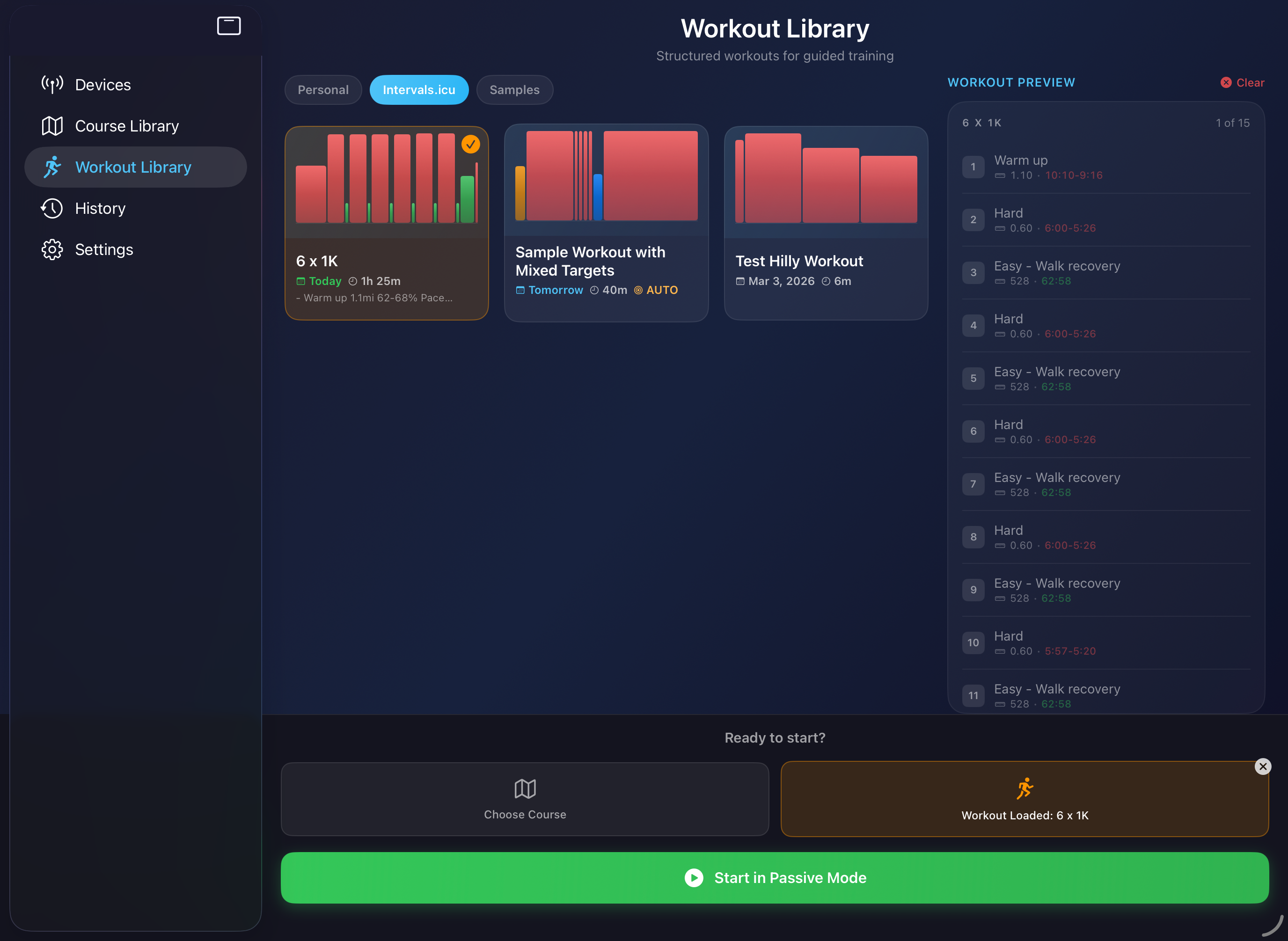This screenshot has height=941, width=1288.
Task: Open the Samples tab
Action: coord(514,89)
